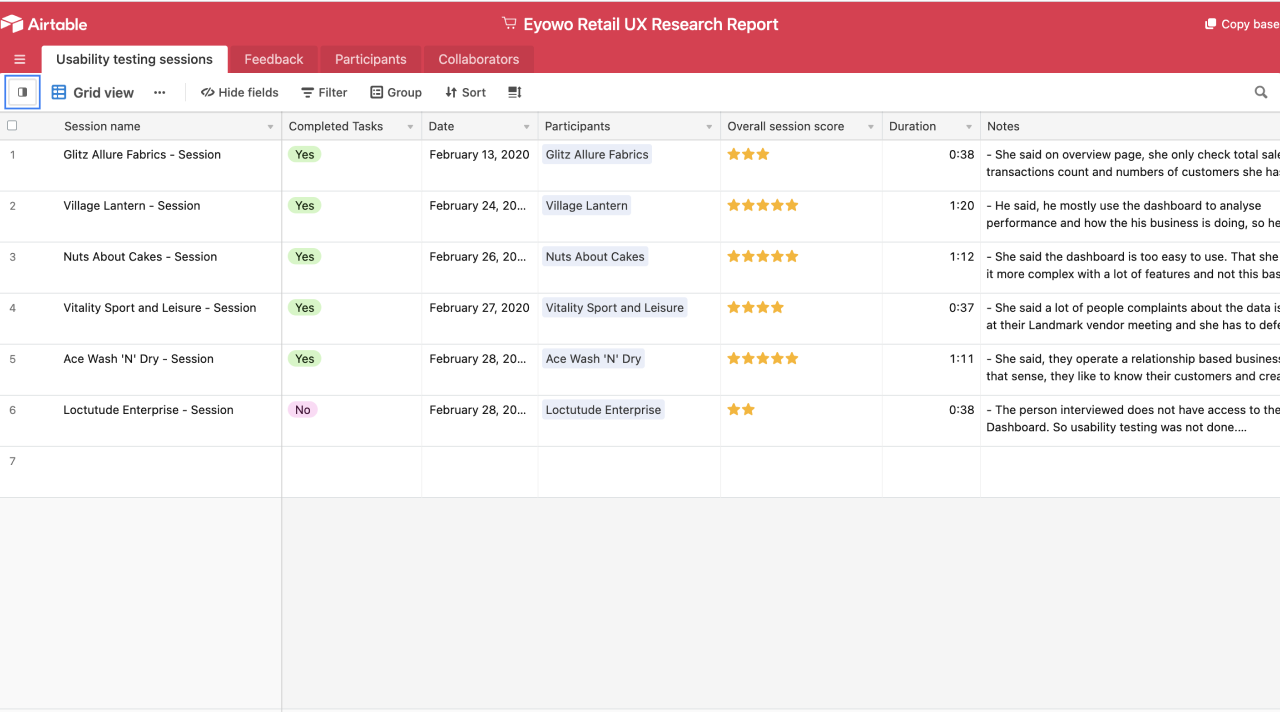1280x712 pixels.
Task: Select the empty Session name cell in row 7
Action: 168,471
